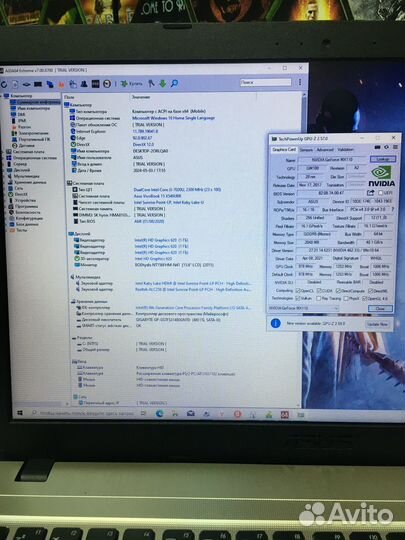Expand the Операционная система tree node arrow
This screenshot has width=405, height=540.
(x=3, y=158)
